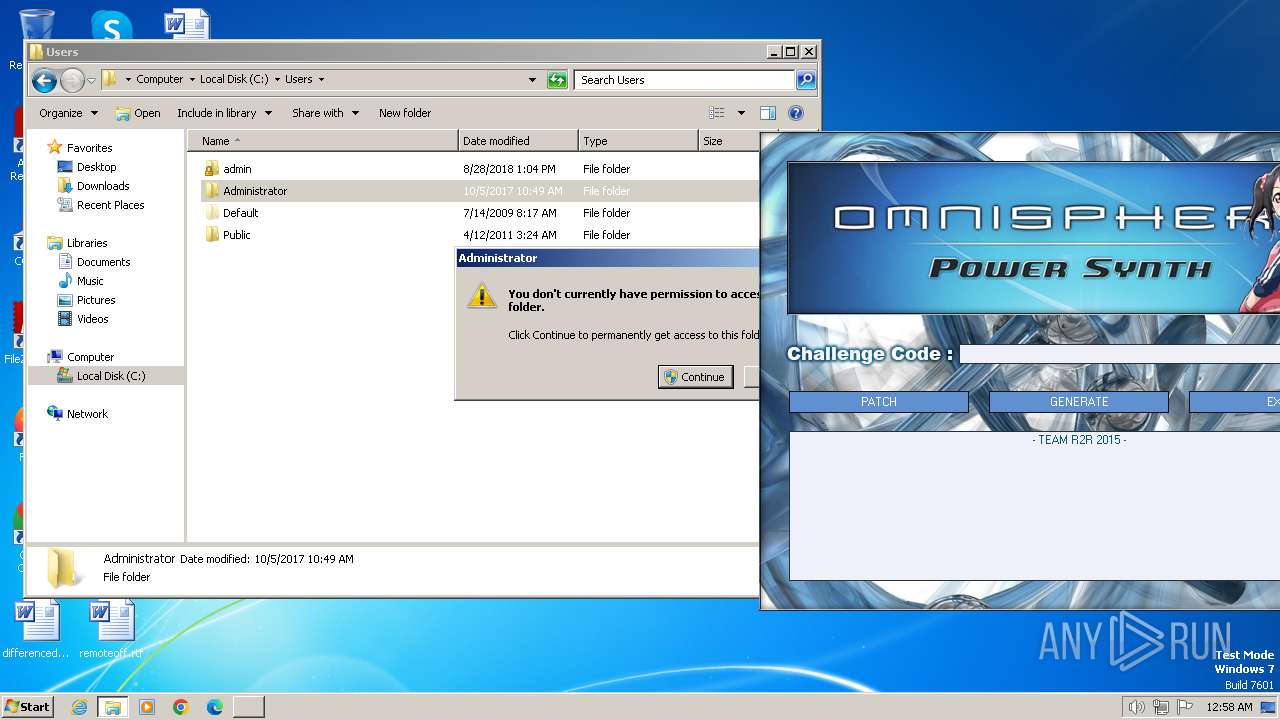Refresh the Users folder view
Viewport: 1280px width, 720px height.
[558, 80]
